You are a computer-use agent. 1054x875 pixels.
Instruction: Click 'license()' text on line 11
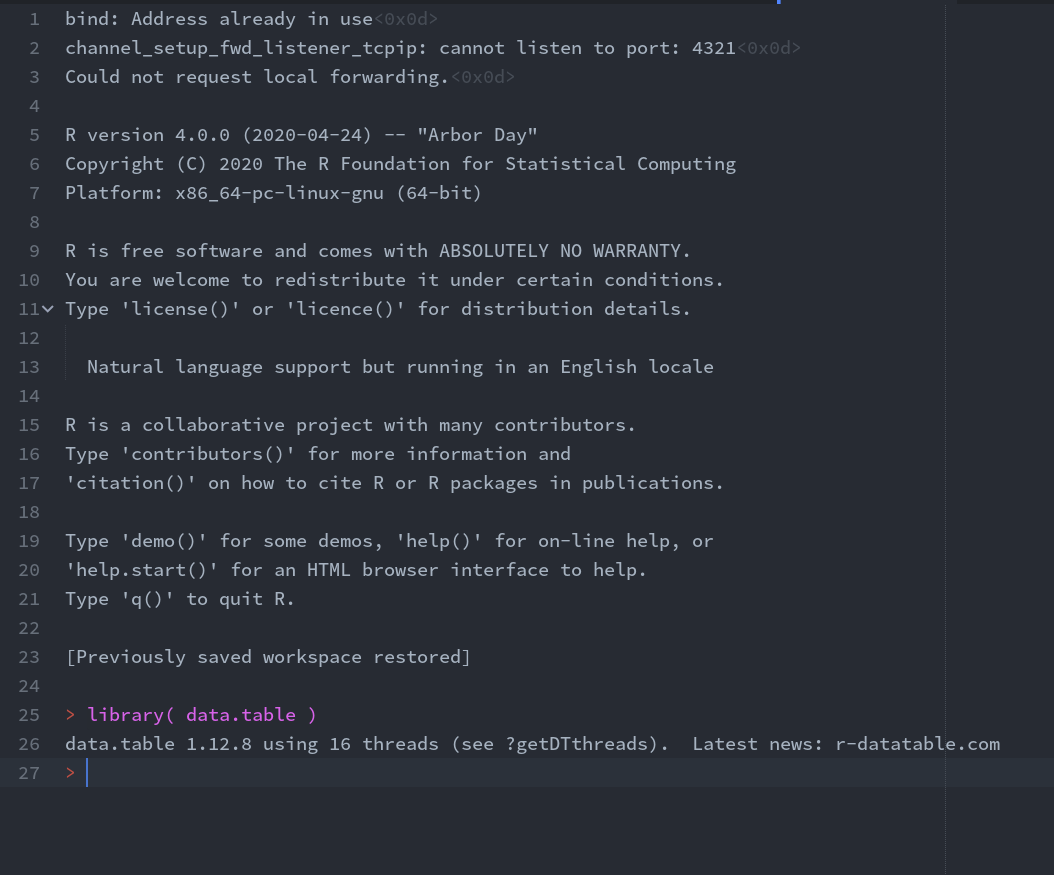tap(180, 309)
